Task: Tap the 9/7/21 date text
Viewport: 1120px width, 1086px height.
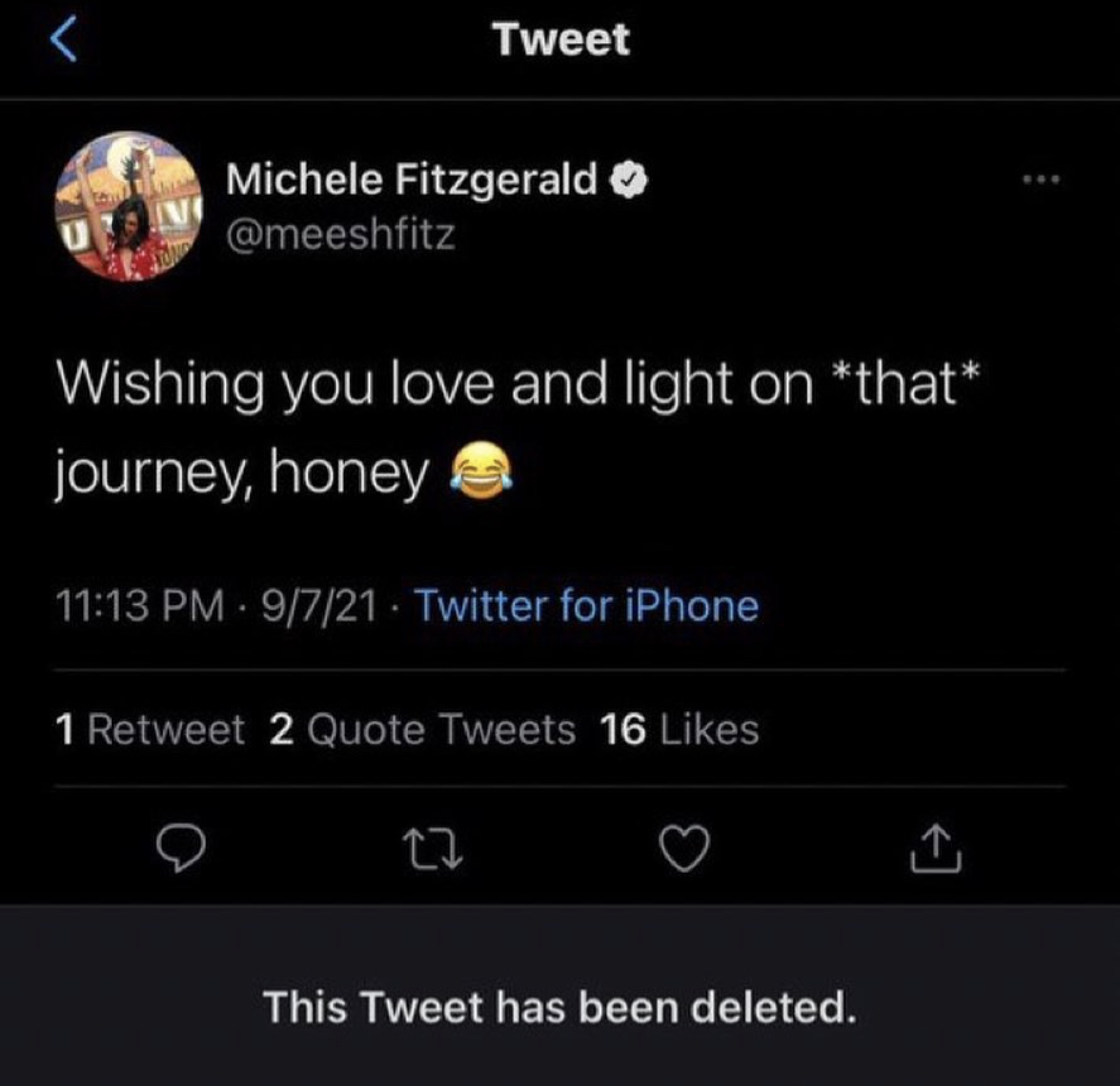Action: [x=320, y=606]
